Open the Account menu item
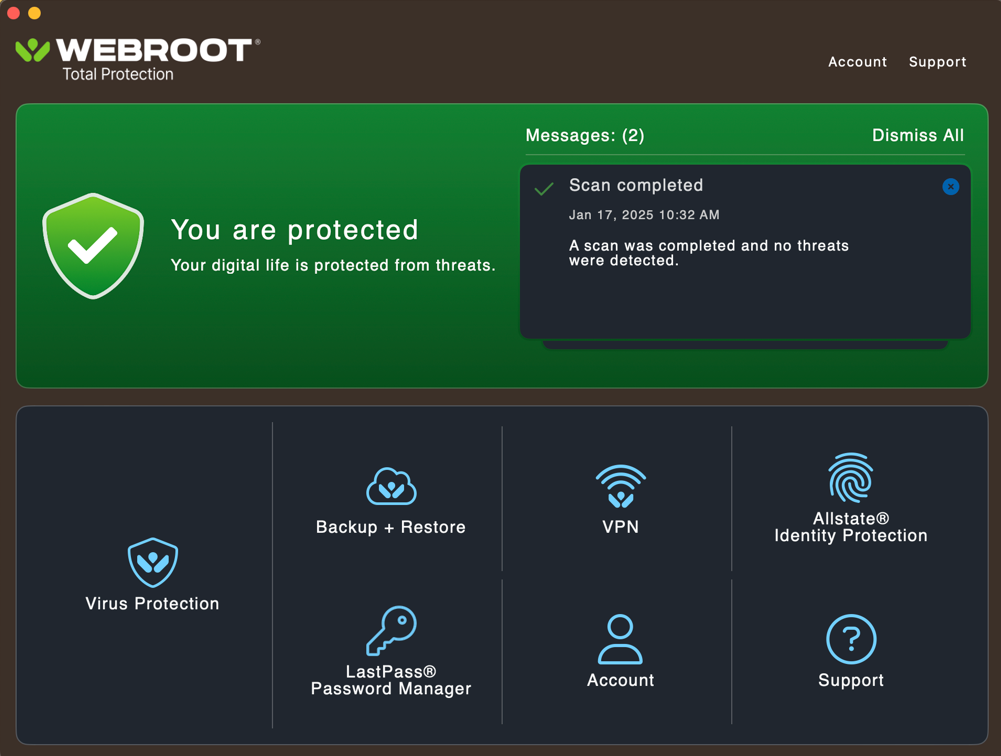 coord(856,62)
